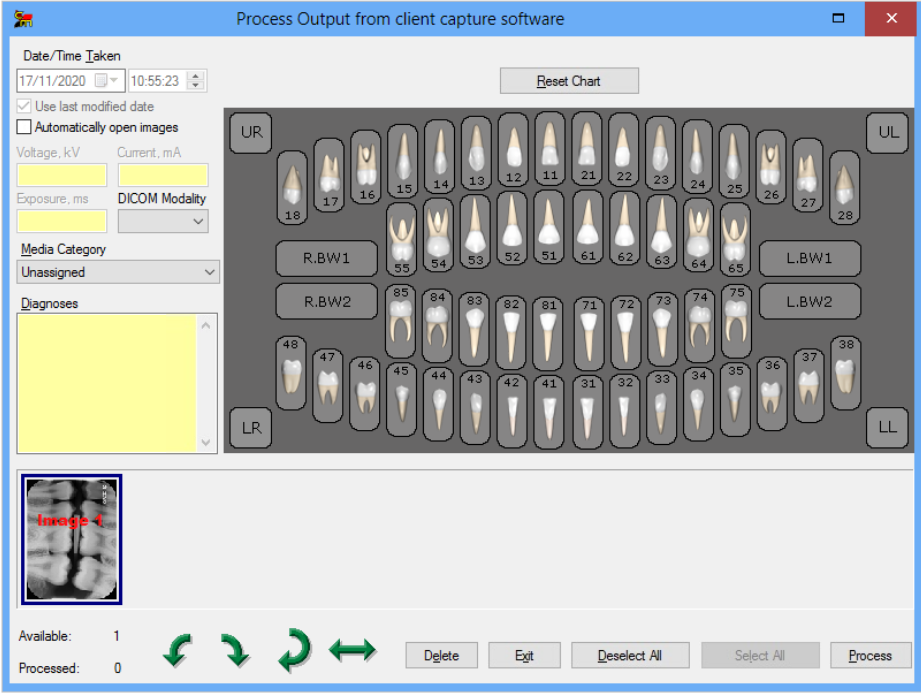Select tooth 21 on the chart
921x694 pixels.
tap(587, 149)
